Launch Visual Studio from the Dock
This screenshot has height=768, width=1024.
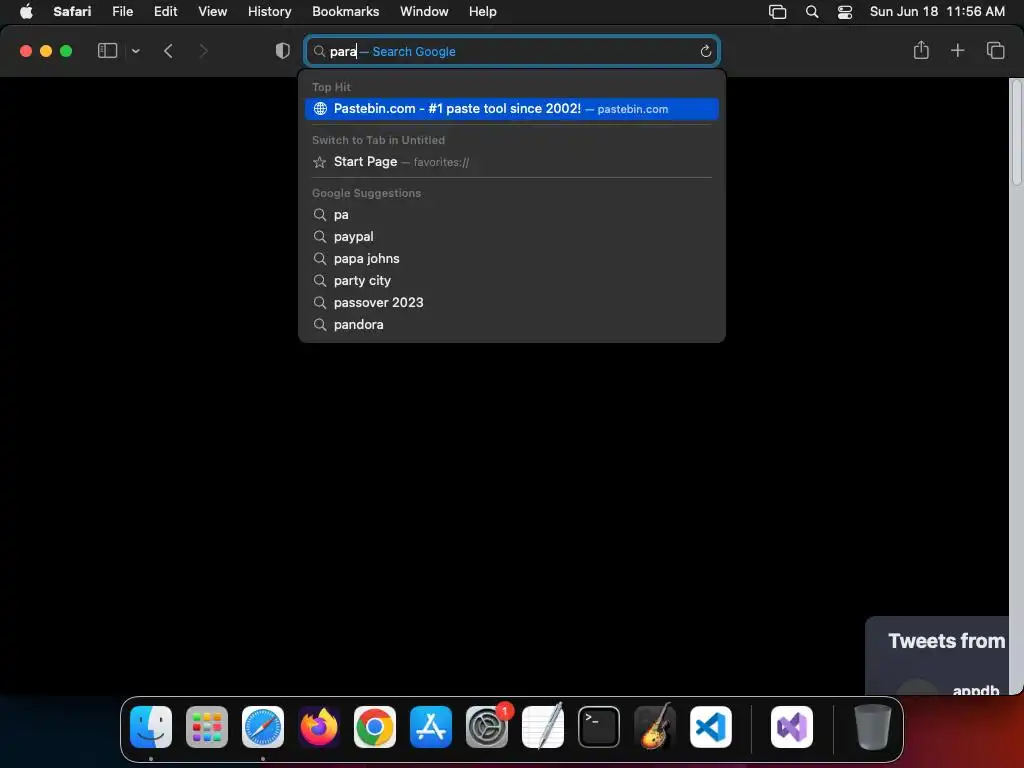tap(792, 727)
